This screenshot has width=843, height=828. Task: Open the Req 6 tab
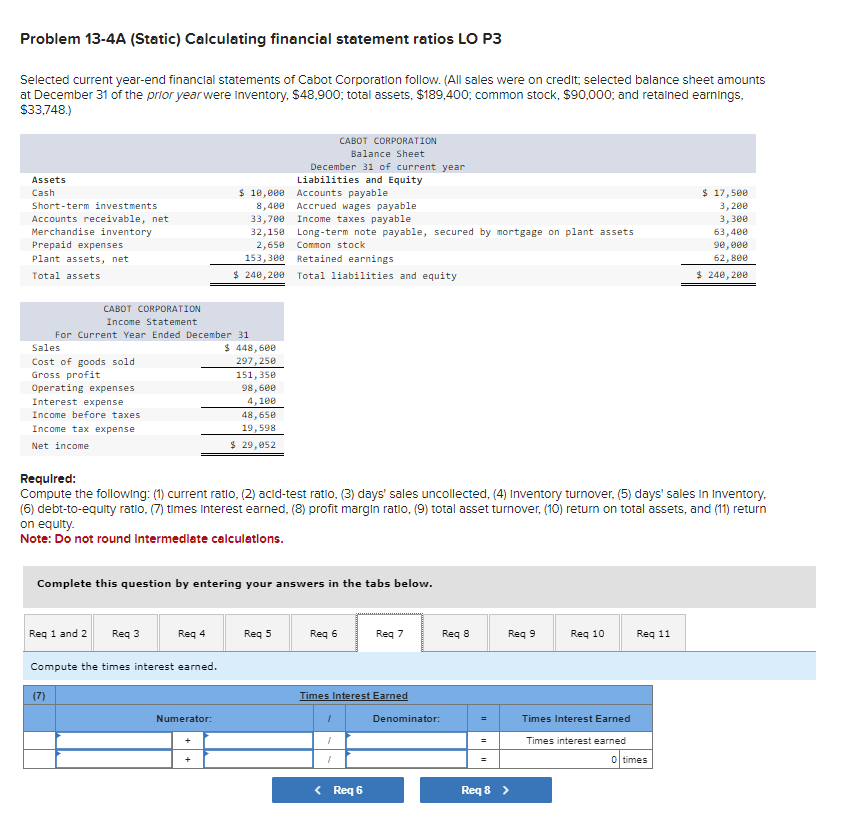click(x=322, y=632)
